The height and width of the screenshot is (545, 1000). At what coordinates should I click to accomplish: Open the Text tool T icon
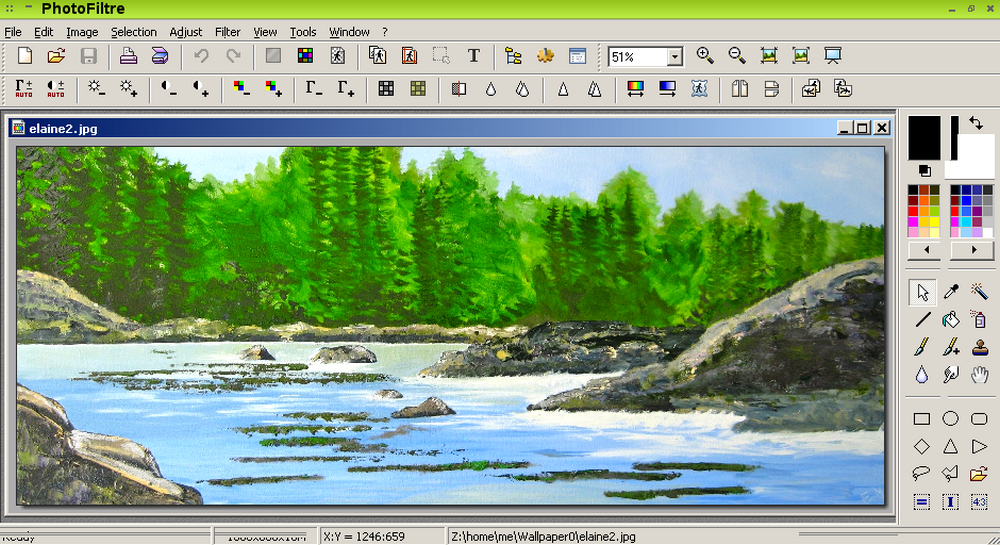coord(473,56)
